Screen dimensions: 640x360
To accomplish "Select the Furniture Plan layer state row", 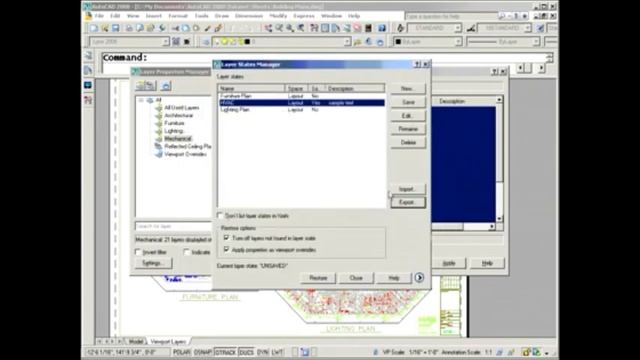I will click(302, 96).
